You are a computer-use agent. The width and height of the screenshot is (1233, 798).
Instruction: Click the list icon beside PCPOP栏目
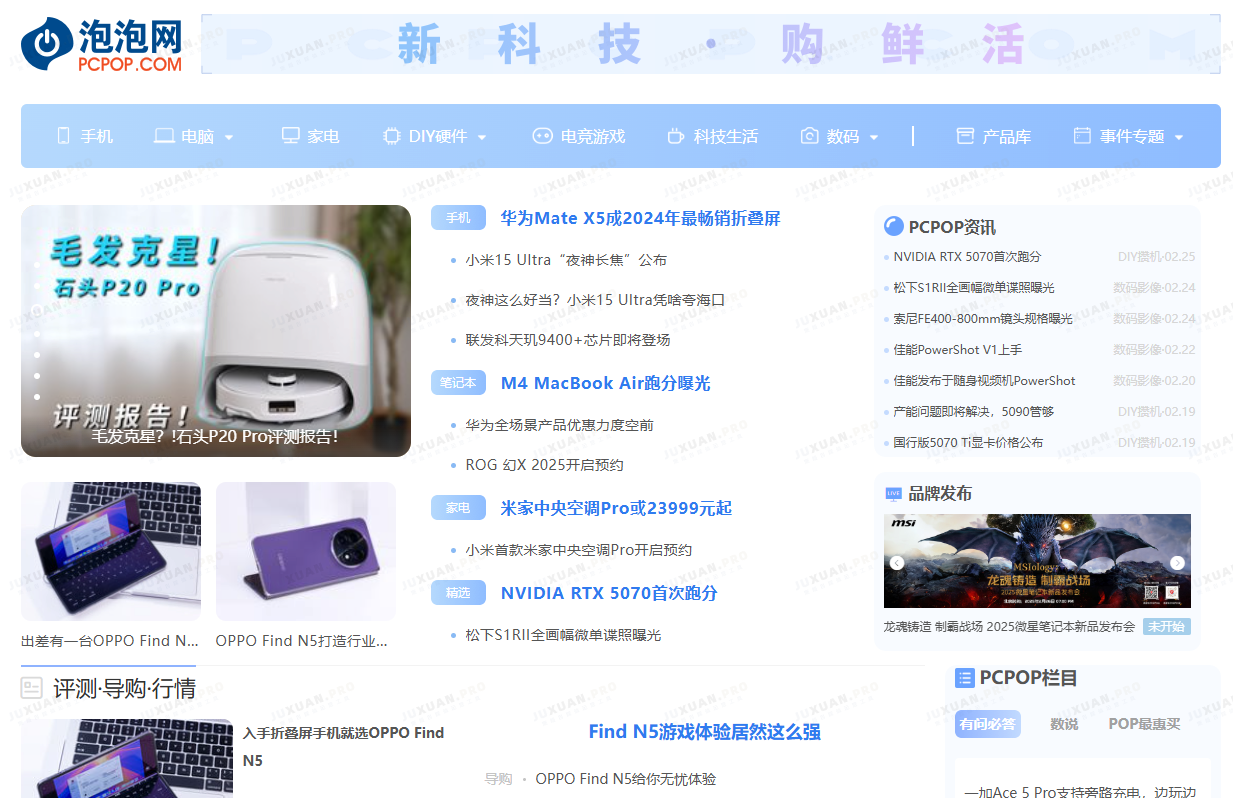click(965, 678)
